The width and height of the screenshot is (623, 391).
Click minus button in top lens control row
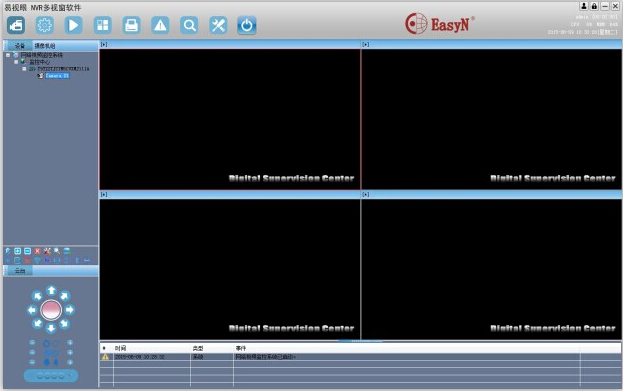[x=32, y=343]
